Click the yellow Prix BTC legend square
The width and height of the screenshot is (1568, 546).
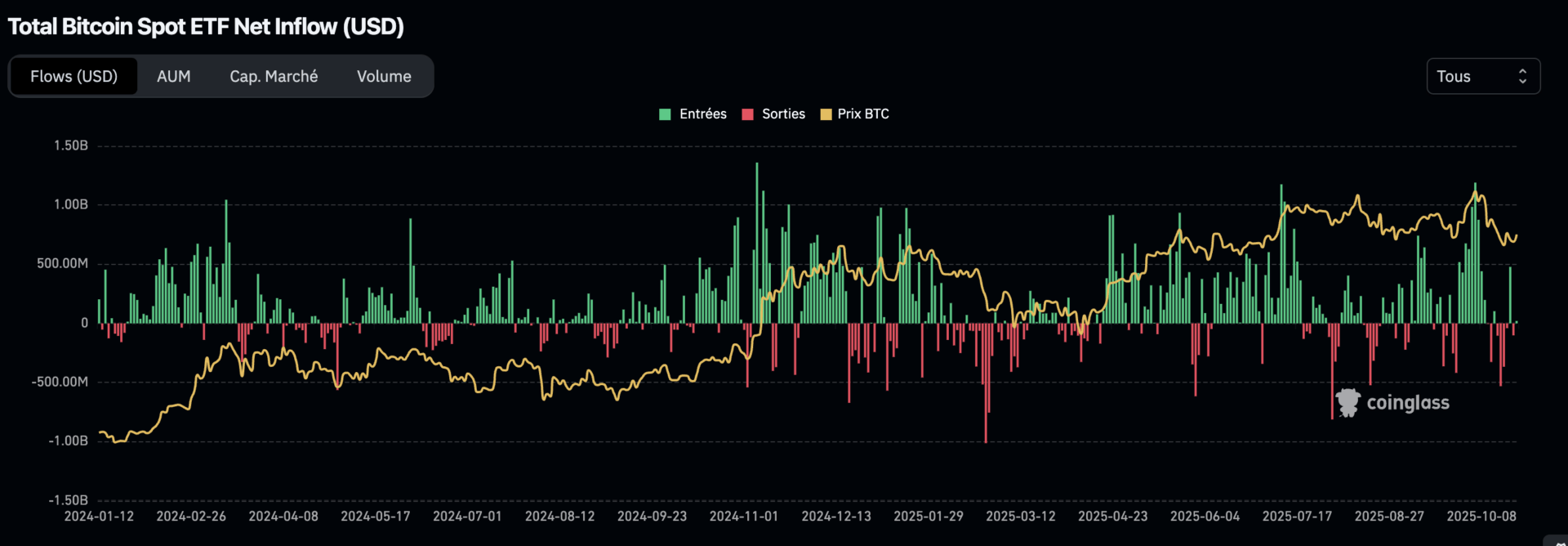[x=826, y=114]
